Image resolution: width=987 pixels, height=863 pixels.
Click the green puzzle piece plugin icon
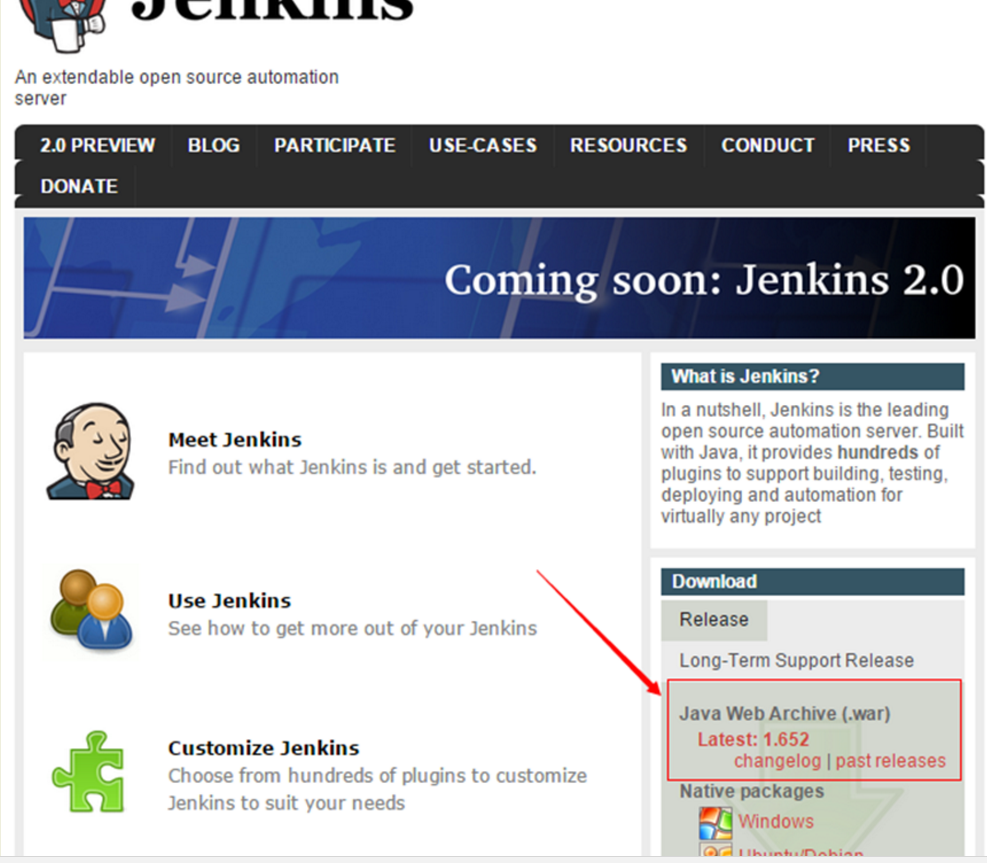click(x=89, y=771)
